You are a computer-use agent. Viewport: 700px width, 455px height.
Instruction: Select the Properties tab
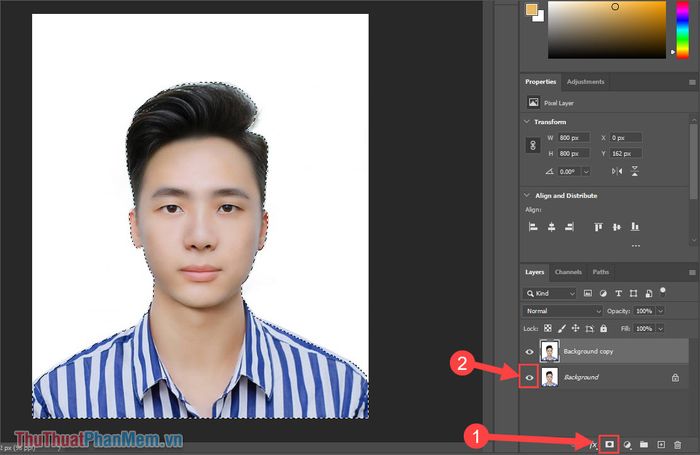[x=541, y=82]
